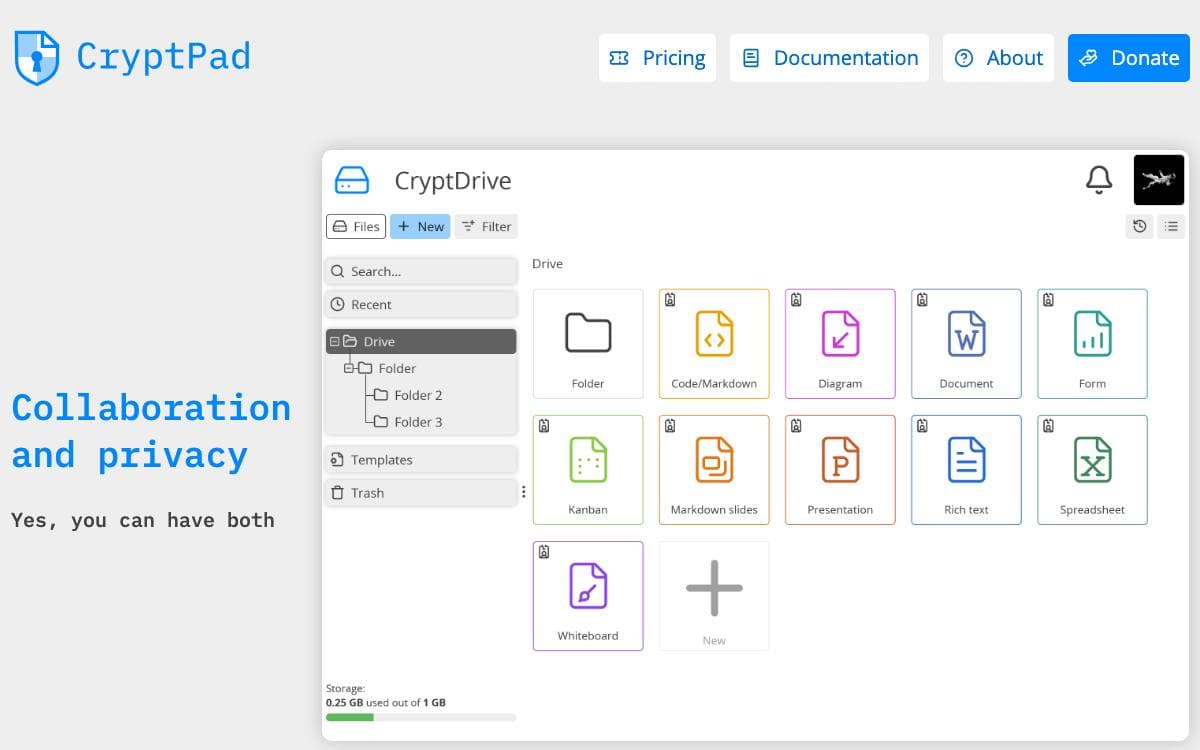Open the user avatar menu
Image resolution: width=1200 pixels, height=750 pixels.
[x=1159, y=180]
